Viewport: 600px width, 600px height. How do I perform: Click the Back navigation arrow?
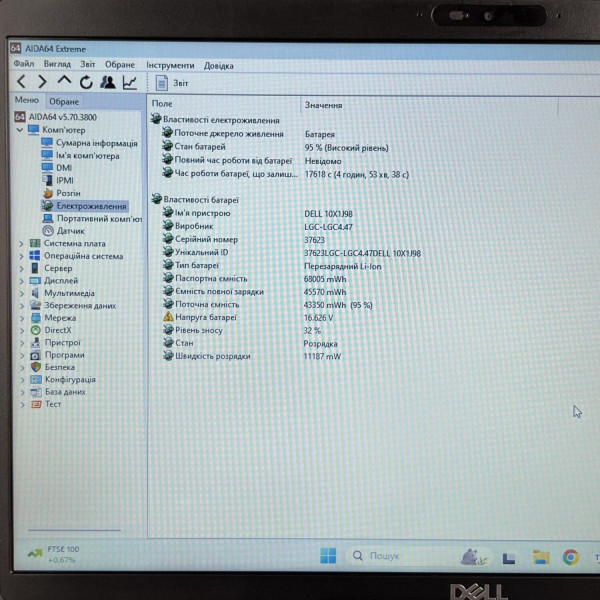[x=22, y=82]
